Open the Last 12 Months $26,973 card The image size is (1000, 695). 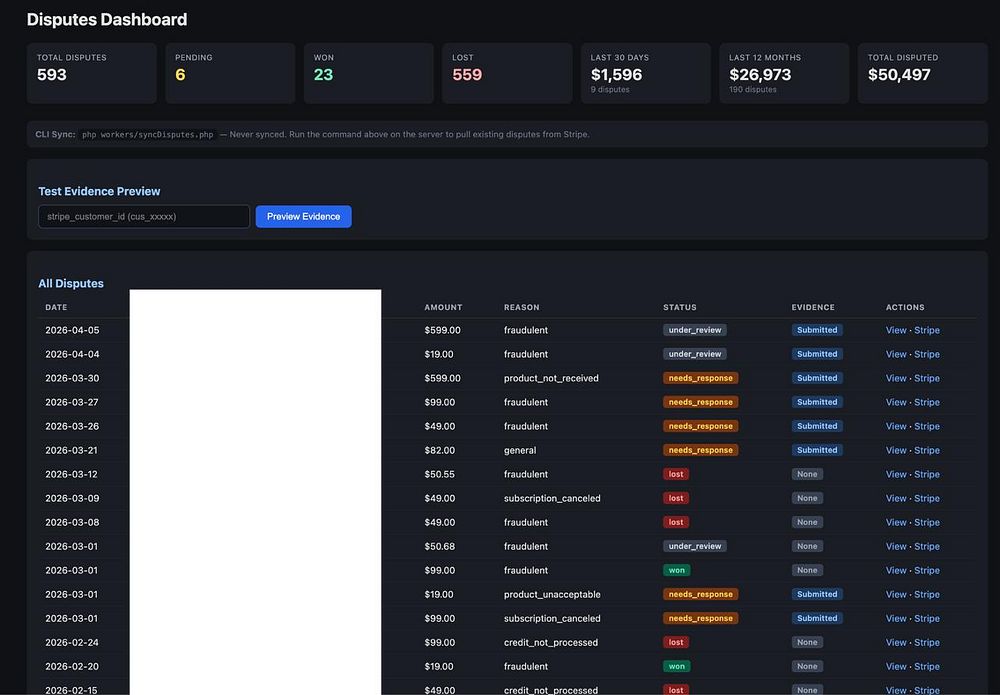[x=784, y=73]
